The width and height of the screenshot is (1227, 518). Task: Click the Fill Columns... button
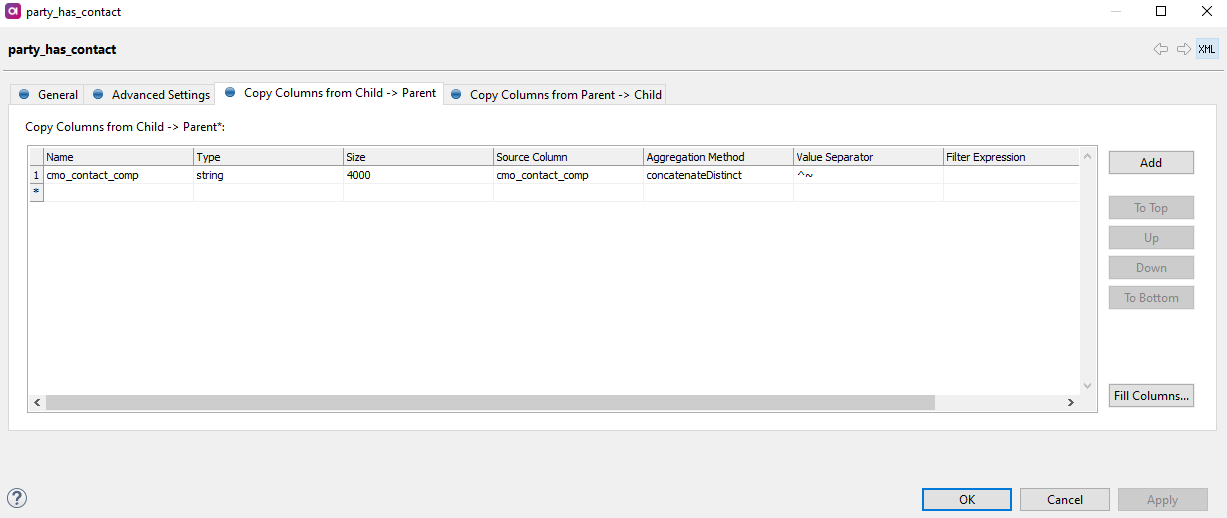click(1151, 396)
